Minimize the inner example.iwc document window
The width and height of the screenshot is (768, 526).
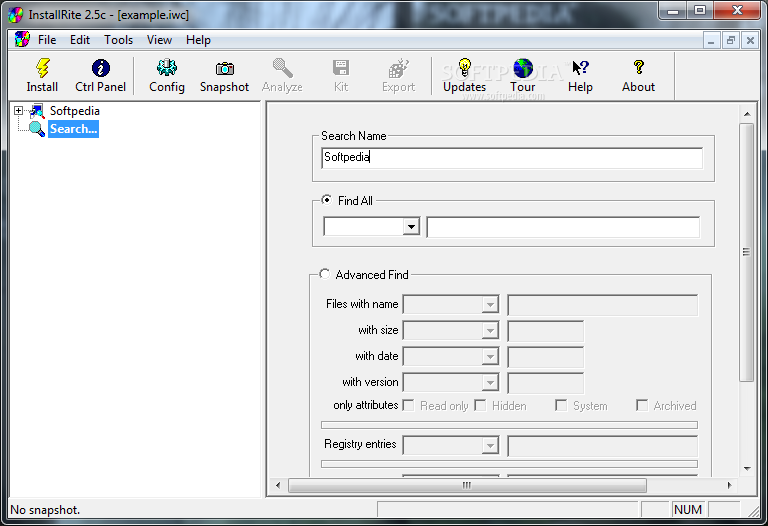click(x=711, y=40)
